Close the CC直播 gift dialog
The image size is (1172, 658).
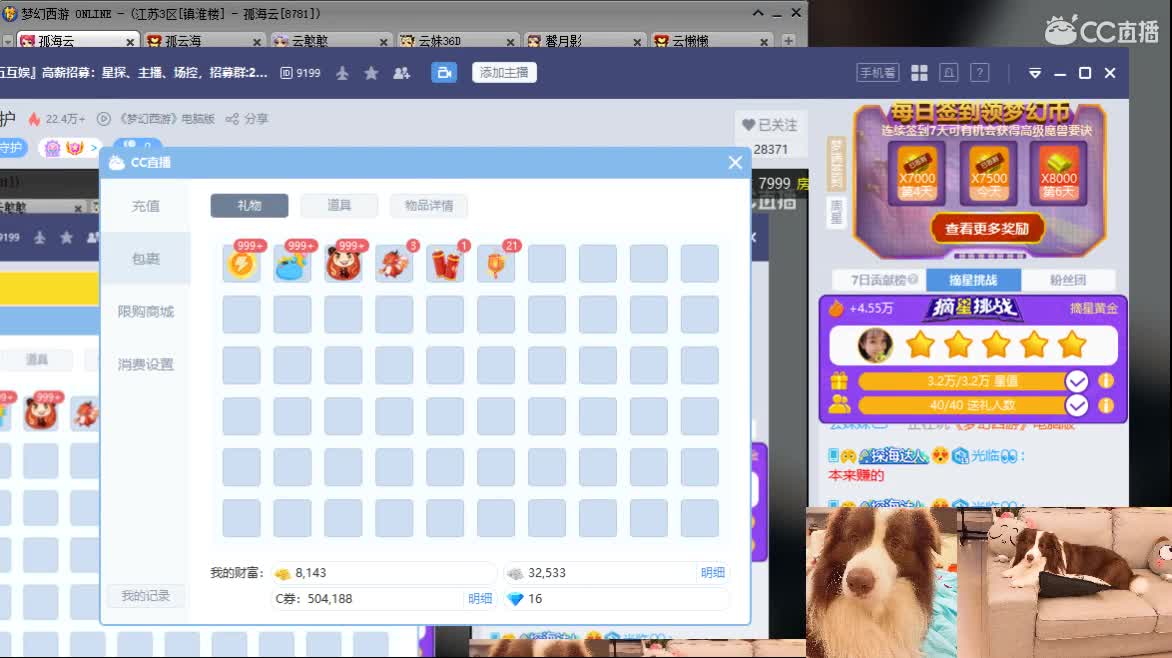point(735,162)
